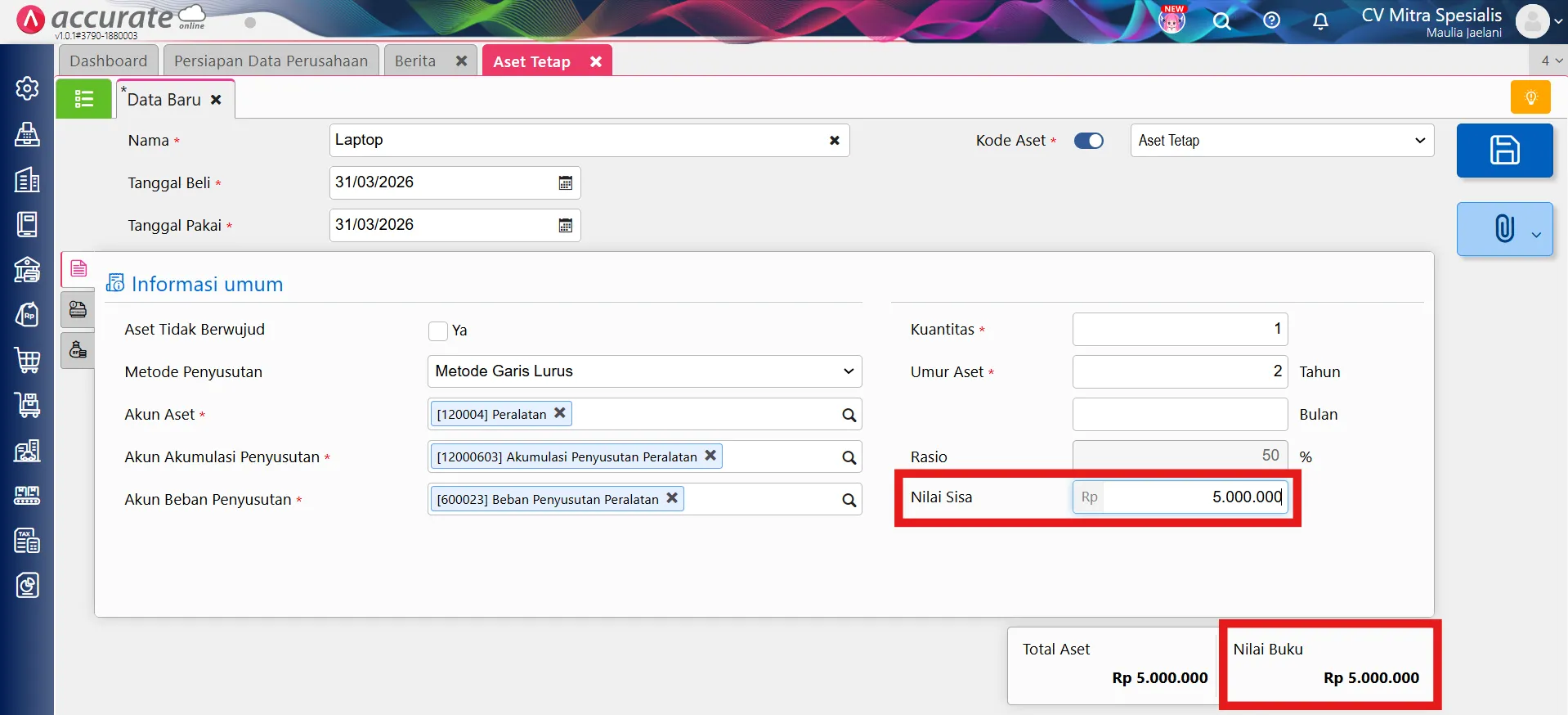Click the Kuantitas input field
The height and width of the screenshot is (715, 1568).
tap(1180, 329)
